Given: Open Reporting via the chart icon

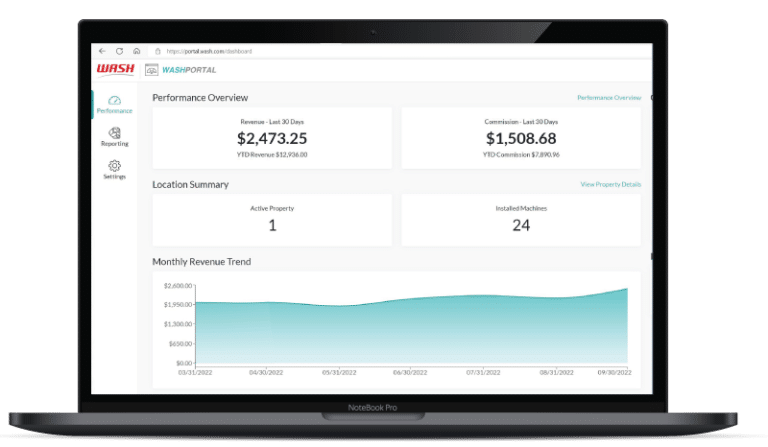Looking at the screenshot, I should click(114, 132).
